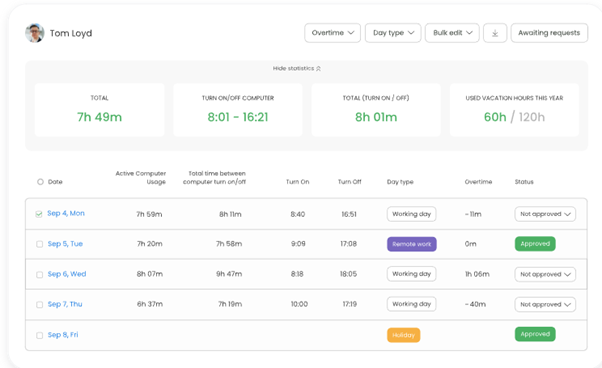Click the 9h 47m total time cell

[229, 274]
